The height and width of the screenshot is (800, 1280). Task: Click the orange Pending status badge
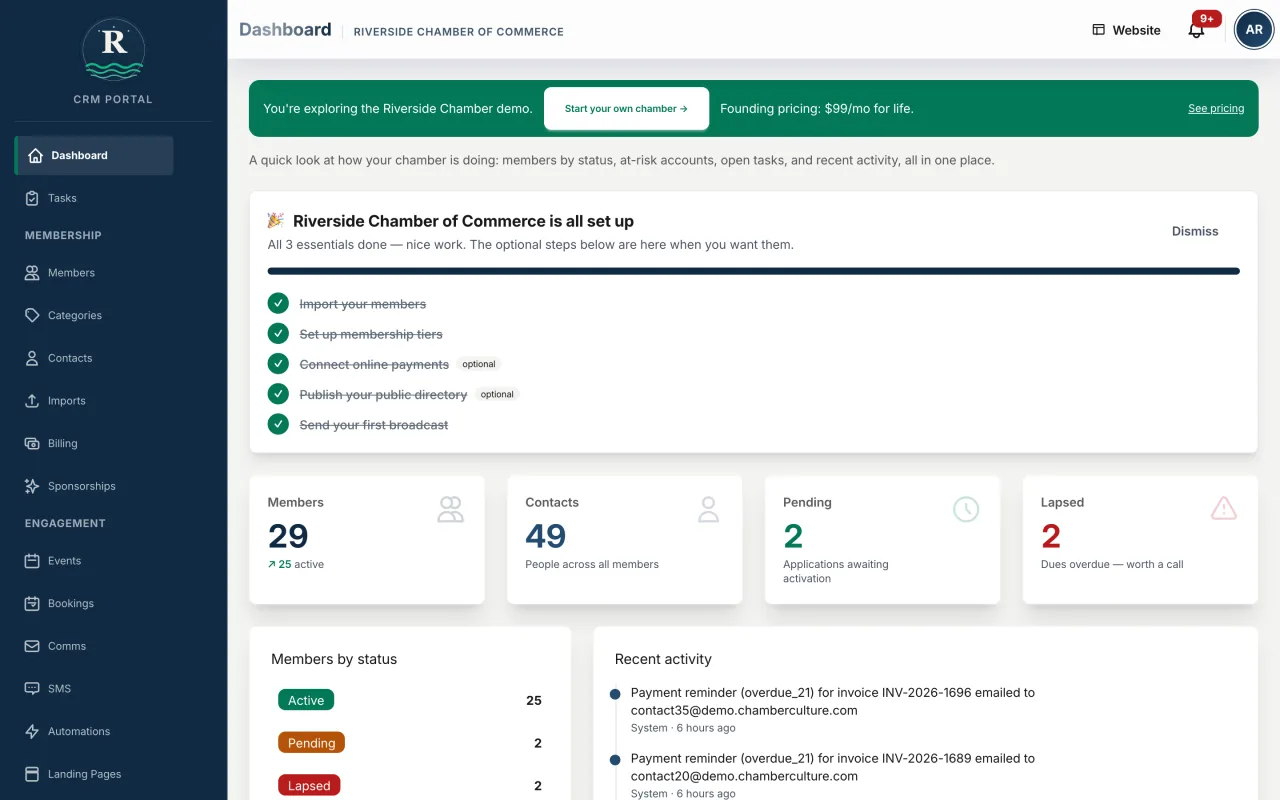(x=311, y=742)
